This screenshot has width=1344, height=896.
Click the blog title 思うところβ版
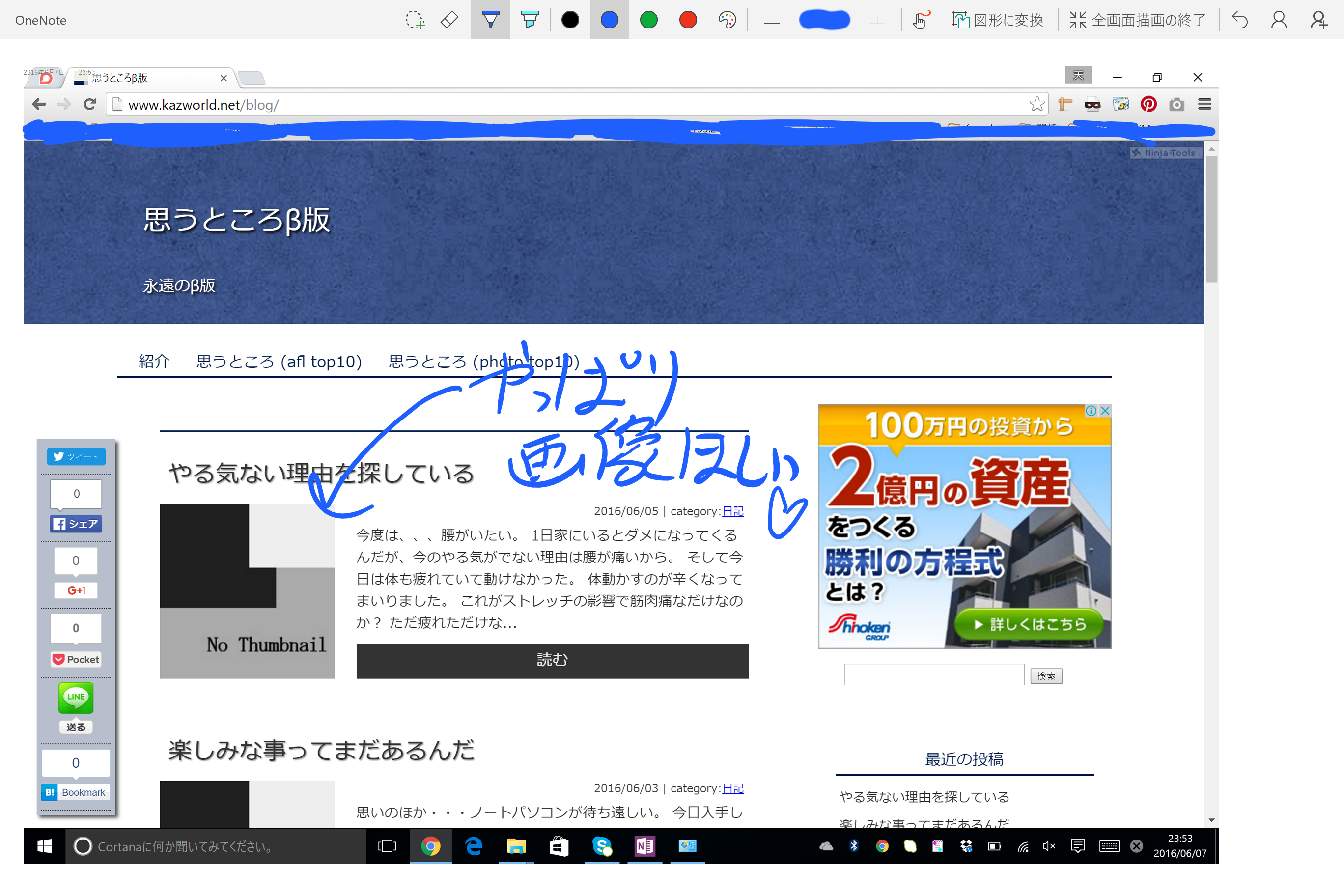tap(237, 220)
